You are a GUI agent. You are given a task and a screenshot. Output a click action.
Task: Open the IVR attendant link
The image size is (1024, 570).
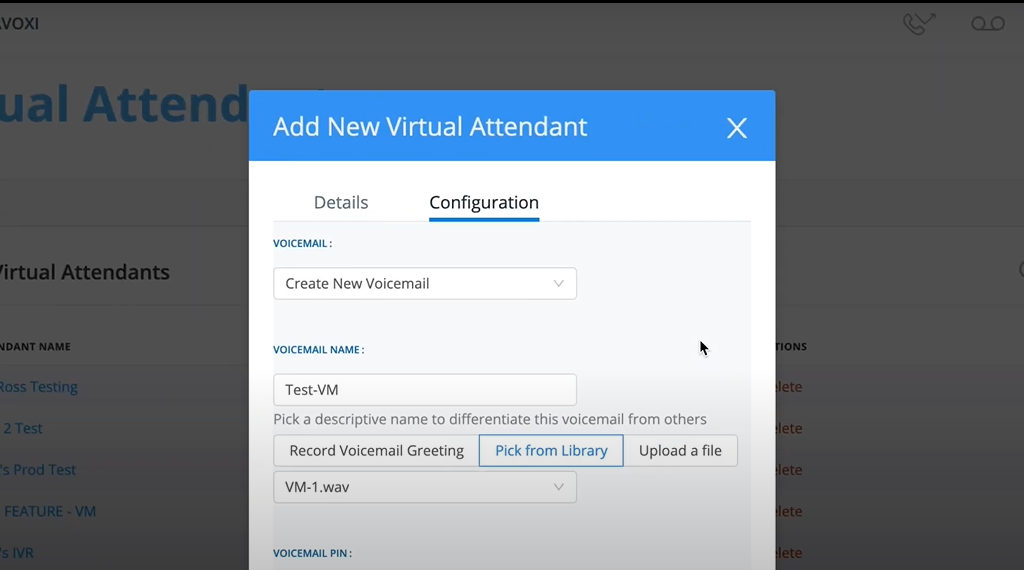[18, 552]
